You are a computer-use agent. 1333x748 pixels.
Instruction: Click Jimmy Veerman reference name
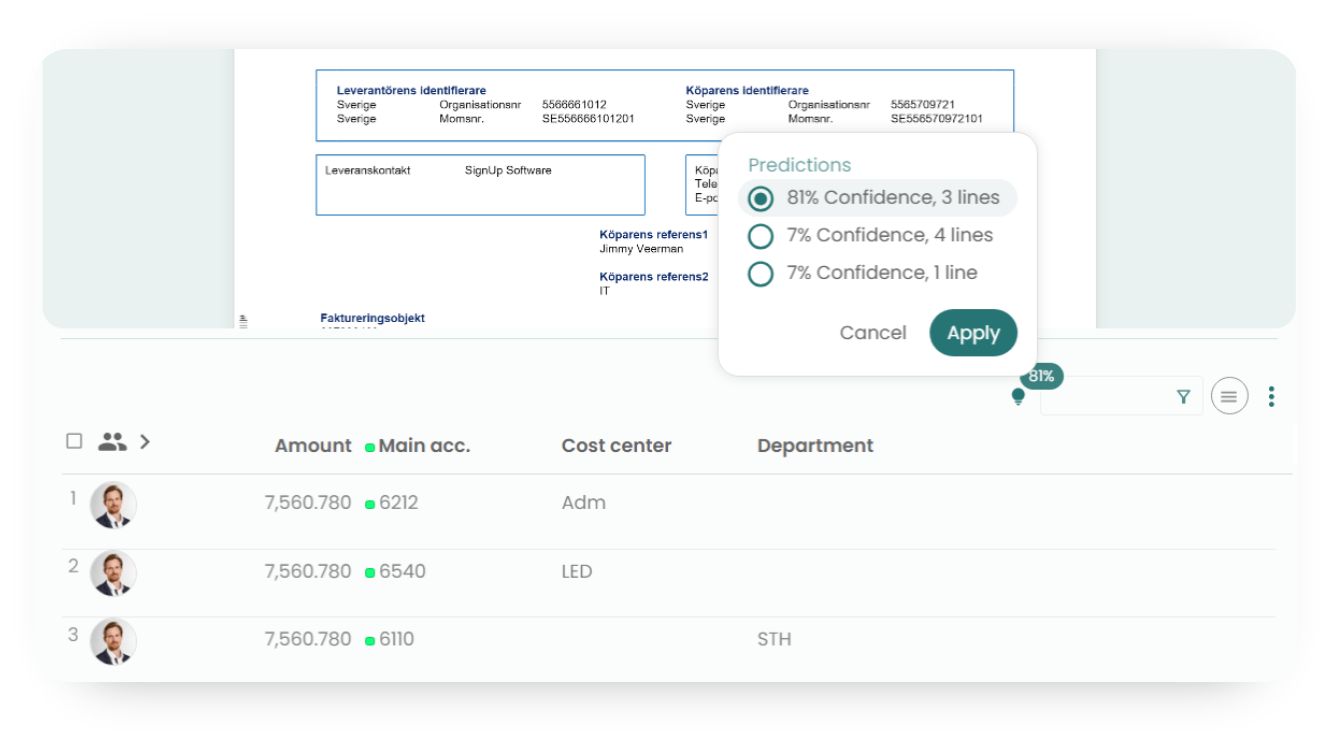pyautogui.click(x=641, y=249)
